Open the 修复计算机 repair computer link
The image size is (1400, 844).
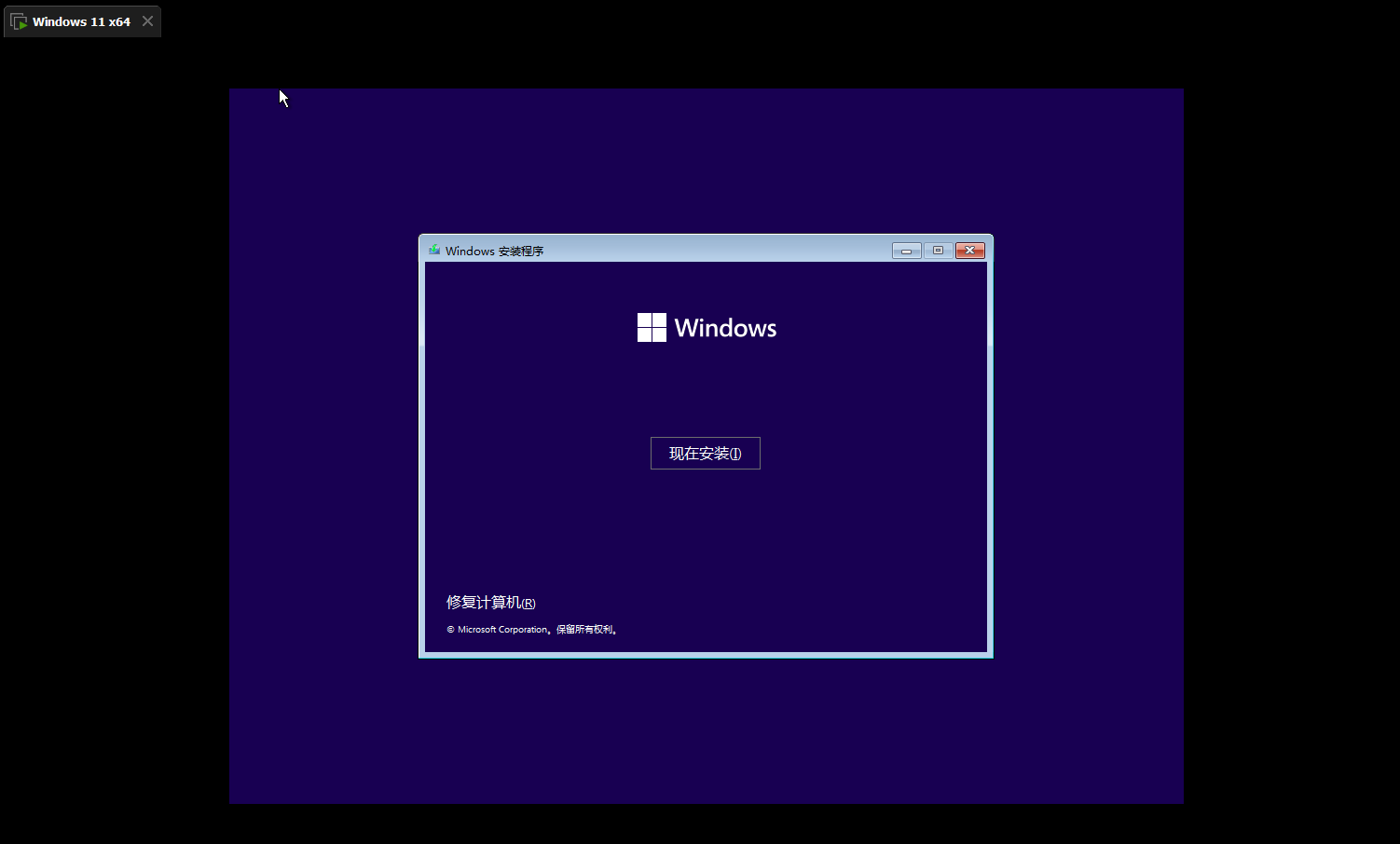tap(491, 603)
